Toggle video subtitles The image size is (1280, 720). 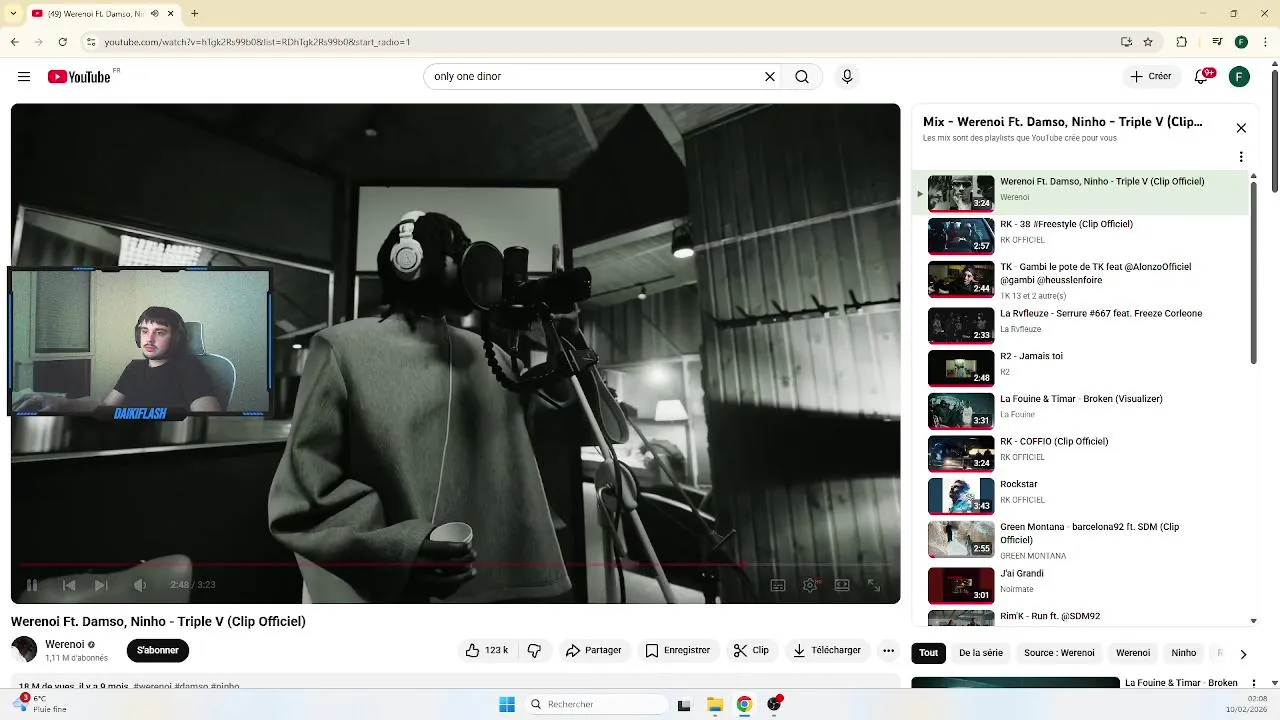(778, 586)
